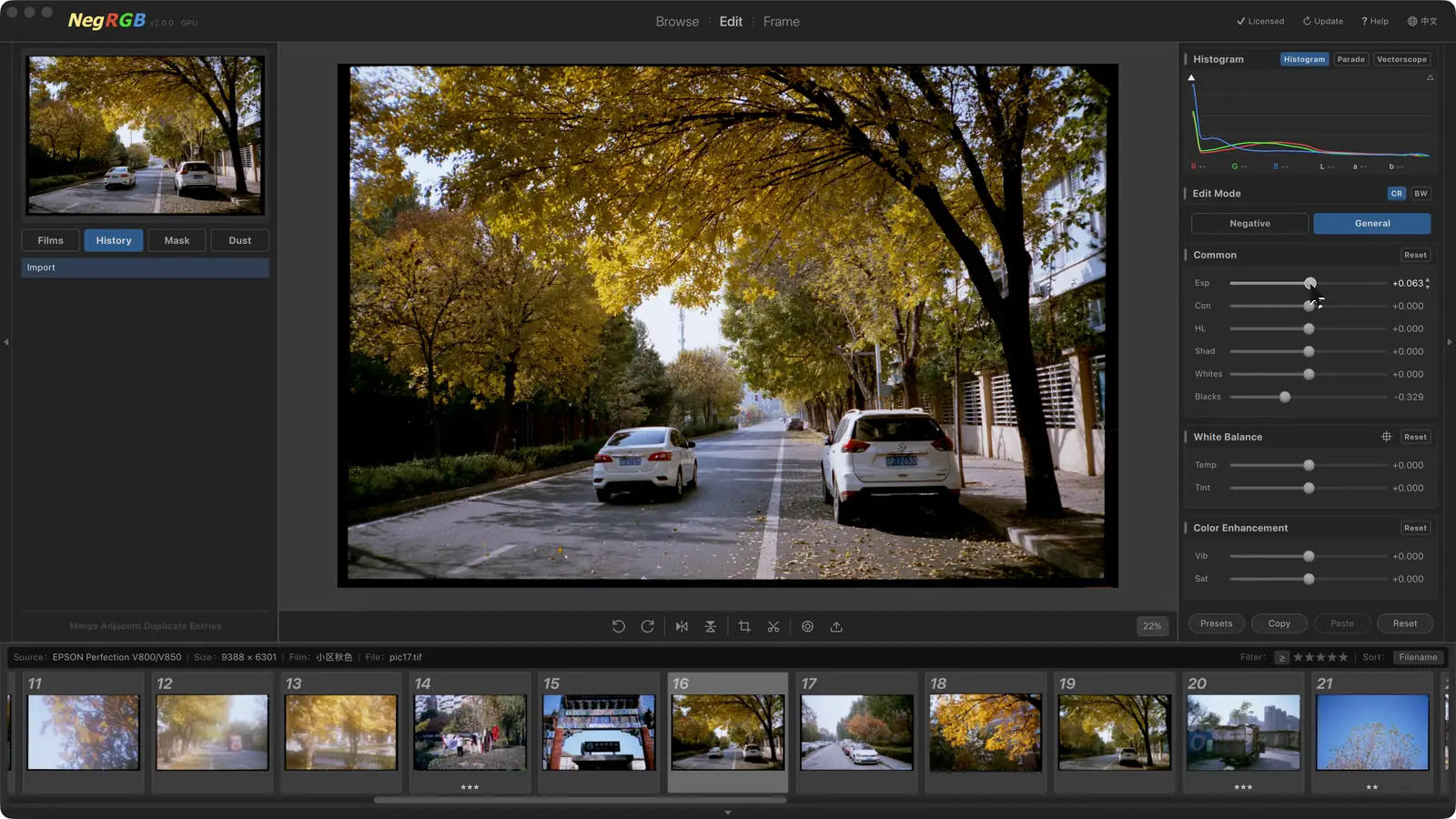Viewport: 1456px width, 819px height.
Task: Toggle the CR color edit mode
Action: (x=1396, y=193)
